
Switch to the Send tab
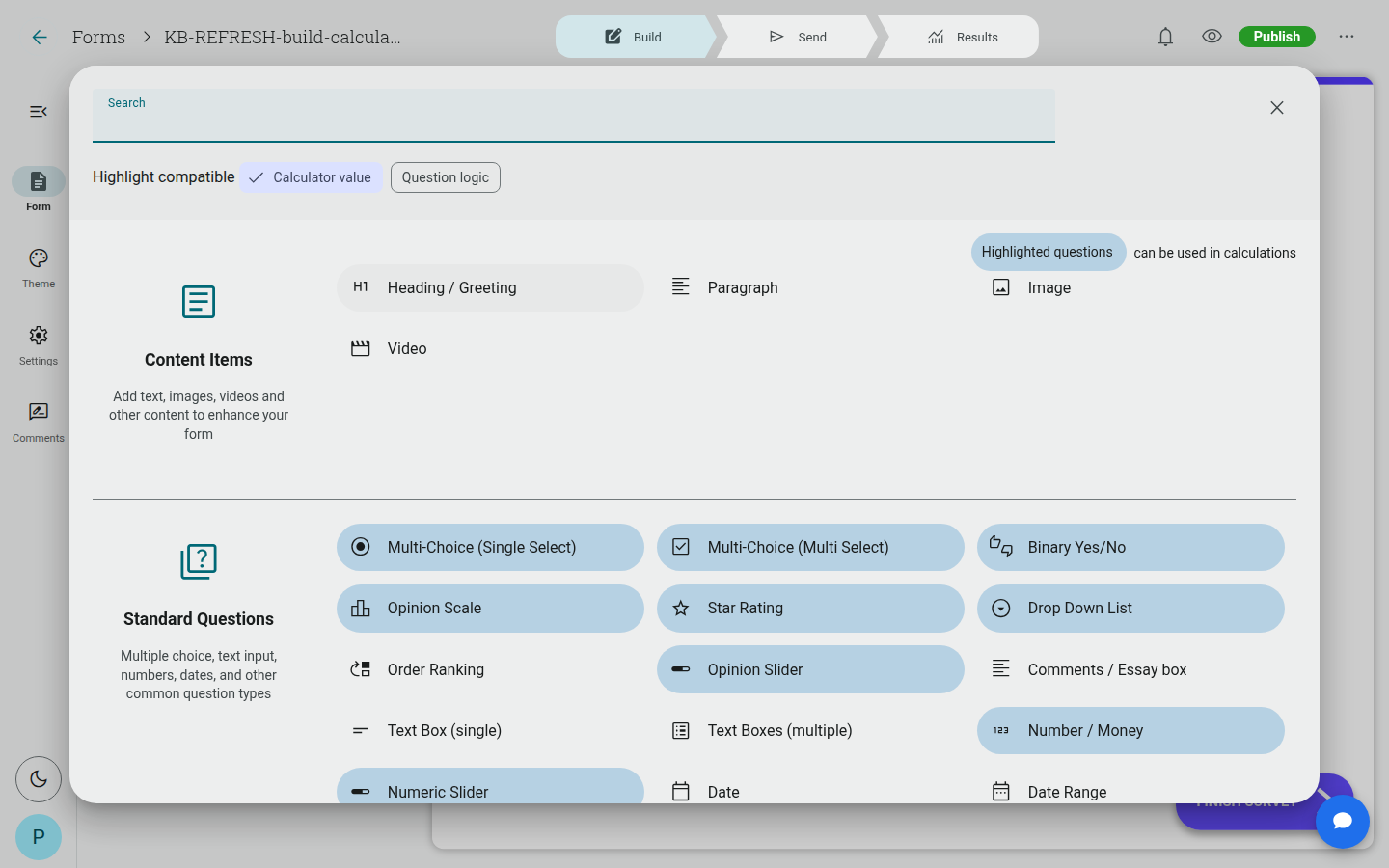click(x=798, y=37)
